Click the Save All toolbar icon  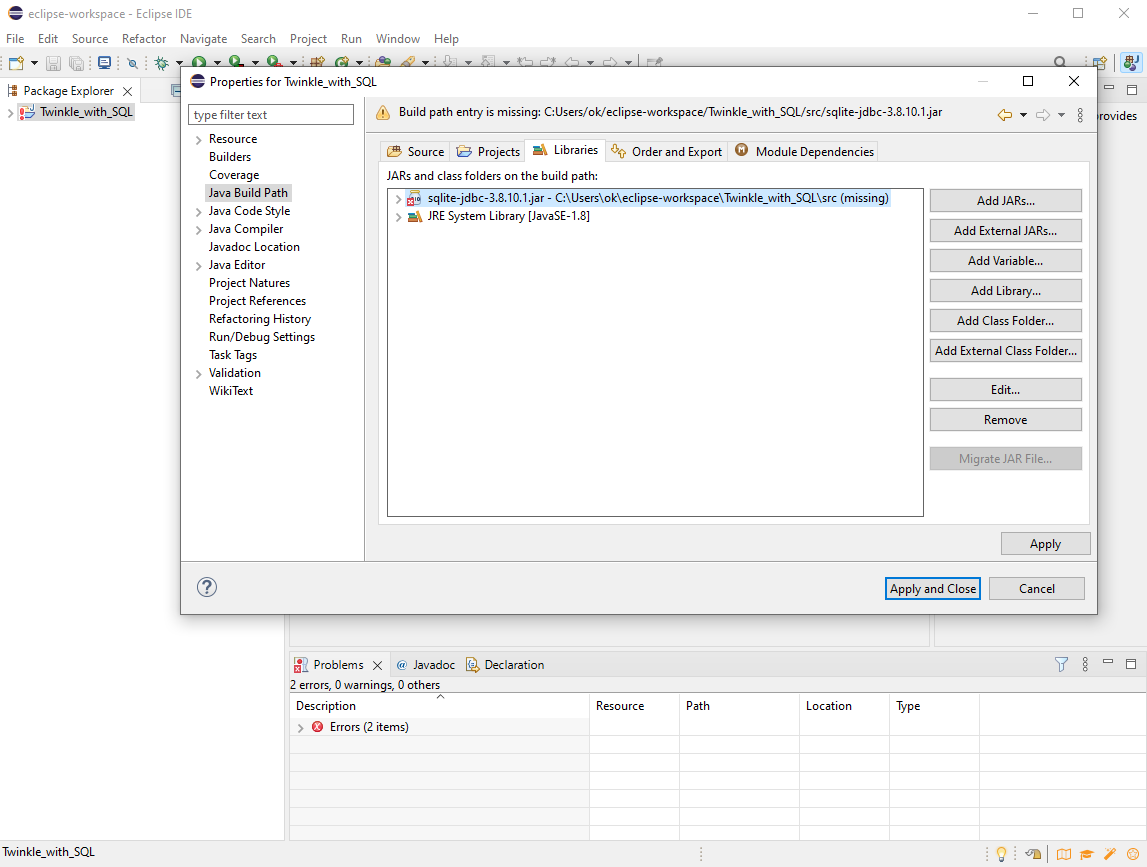pos(76,63)
